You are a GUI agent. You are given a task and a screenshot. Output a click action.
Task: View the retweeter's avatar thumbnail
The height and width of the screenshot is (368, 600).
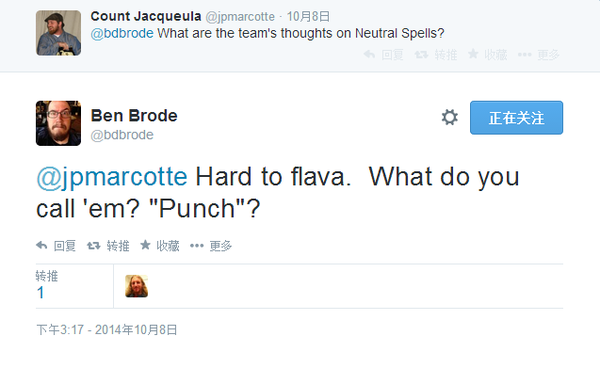[x=137, y=286]
